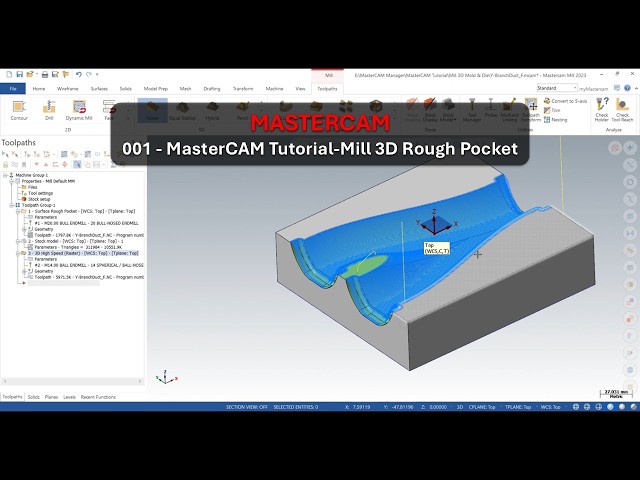Toggle SECTION VIEW: OFF in status bar

point(247,407)
